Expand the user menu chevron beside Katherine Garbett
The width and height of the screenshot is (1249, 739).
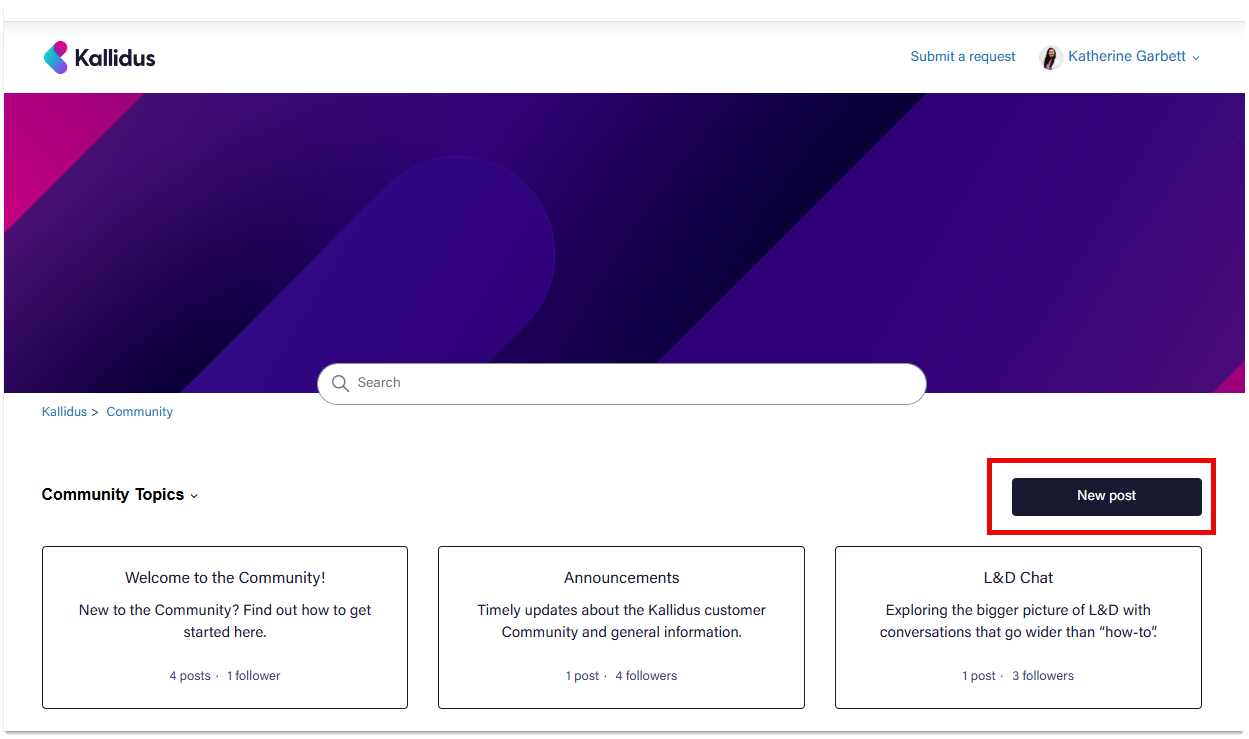point(1196,58)
